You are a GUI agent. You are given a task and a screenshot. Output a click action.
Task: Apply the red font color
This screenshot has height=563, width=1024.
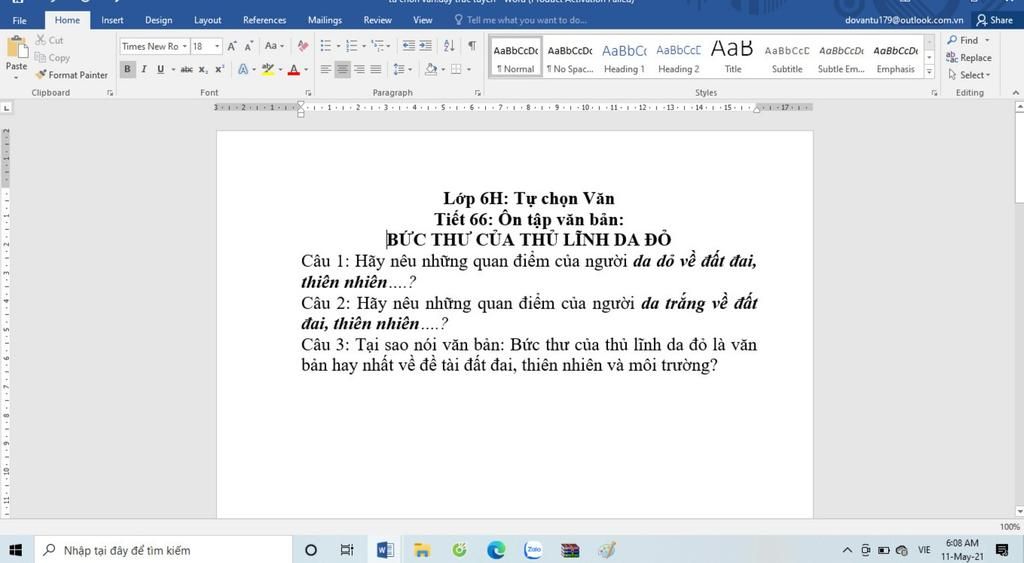click(294, 69)
